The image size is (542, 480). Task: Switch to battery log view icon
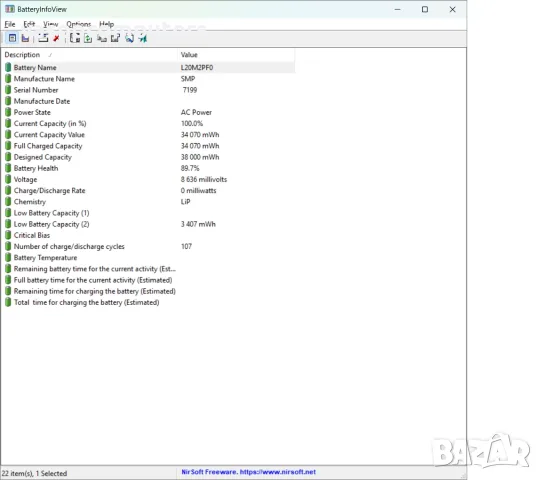click(25, 38)
